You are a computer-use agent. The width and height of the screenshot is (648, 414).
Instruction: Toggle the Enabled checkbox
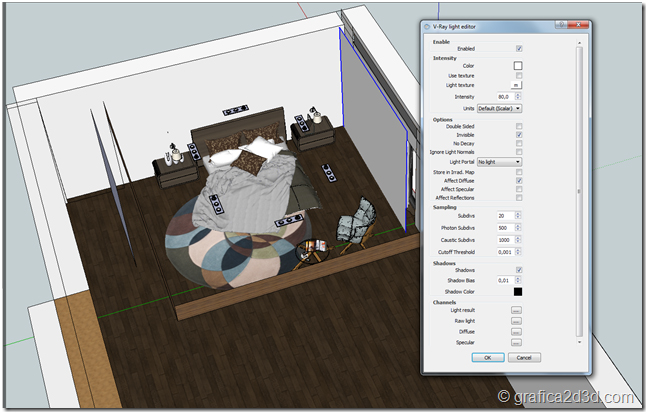click(x=518, y=48)
